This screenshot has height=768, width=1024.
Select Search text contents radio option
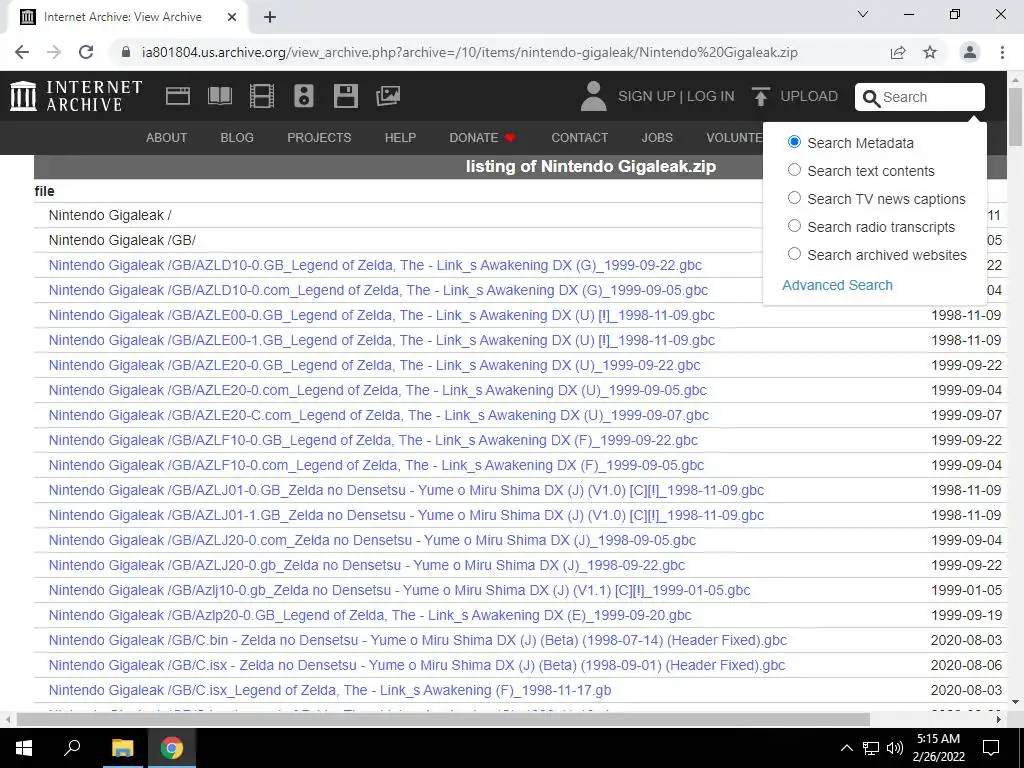click(794, 170)
